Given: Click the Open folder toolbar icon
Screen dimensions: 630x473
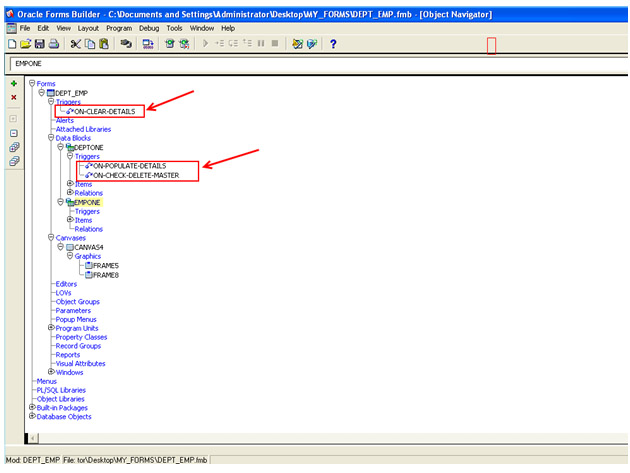Looking at the screenshot, I should [x=26, y=44].
